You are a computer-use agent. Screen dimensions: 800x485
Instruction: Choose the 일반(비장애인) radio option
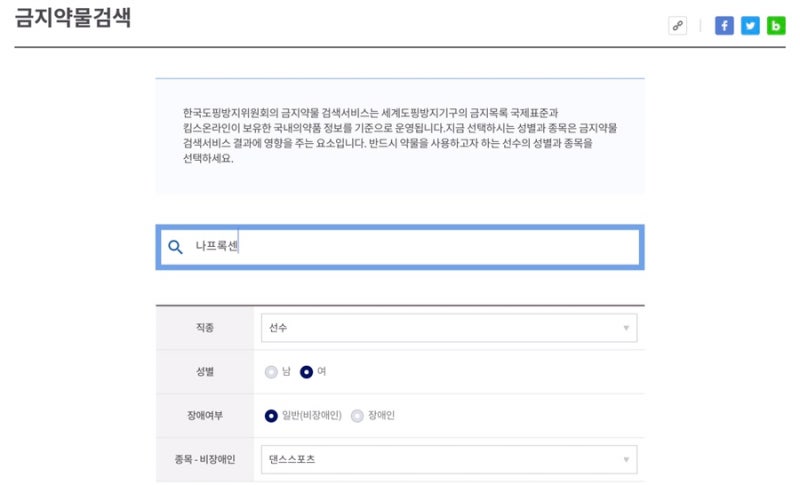click(271, 416)
